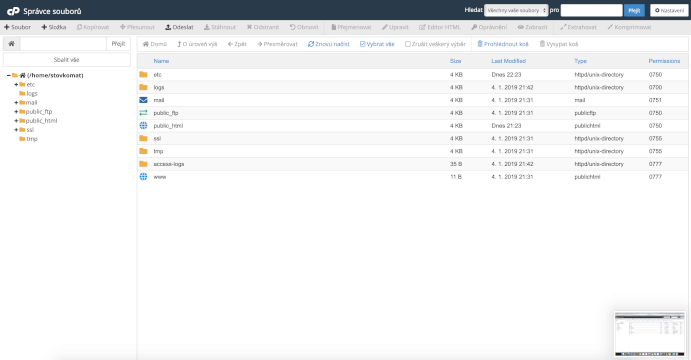Image resolution: width=691 pixels, height=360 pixels.
Task: Click the blue Přejít search button
Action: coord(634,10)
